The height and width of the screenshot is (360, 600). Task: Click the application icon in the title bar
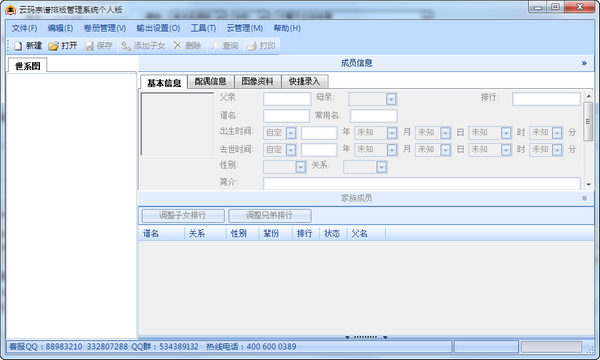pos(11,9)
